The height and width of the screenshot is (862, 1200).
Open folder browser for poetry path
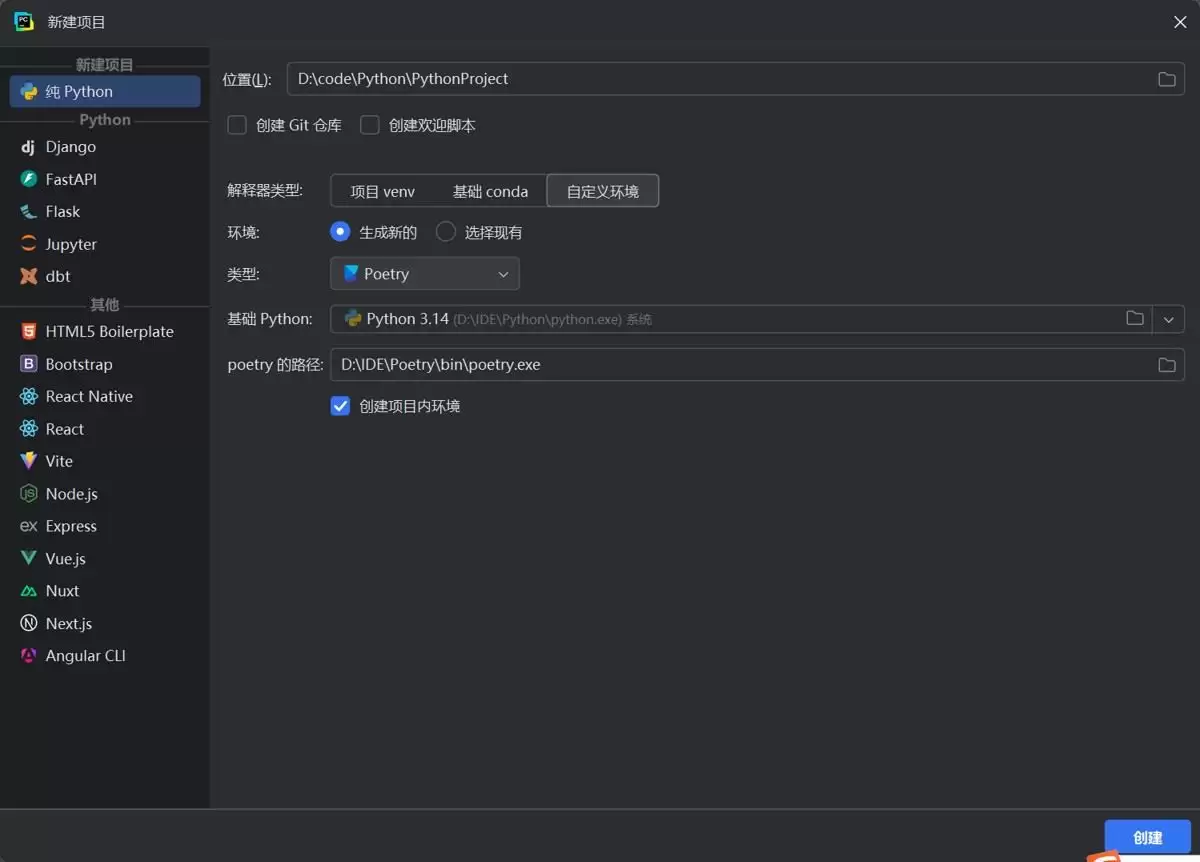1166,365
